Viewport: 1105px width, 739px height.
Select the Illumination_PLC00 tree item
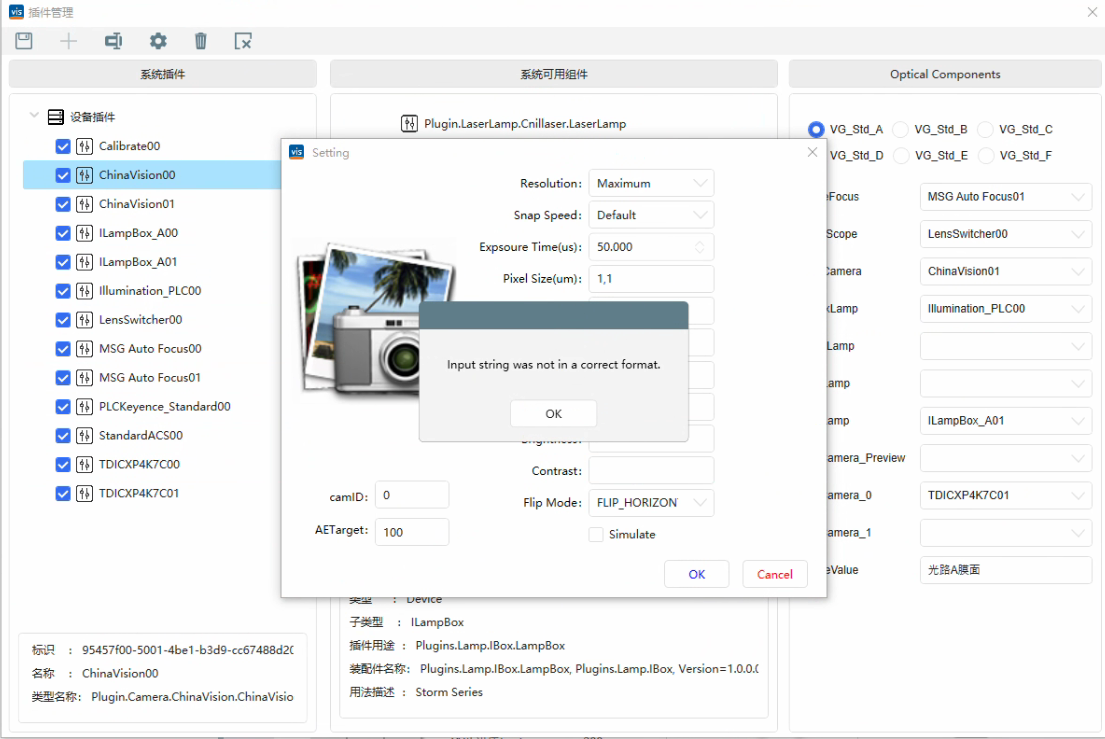point(150,290)
